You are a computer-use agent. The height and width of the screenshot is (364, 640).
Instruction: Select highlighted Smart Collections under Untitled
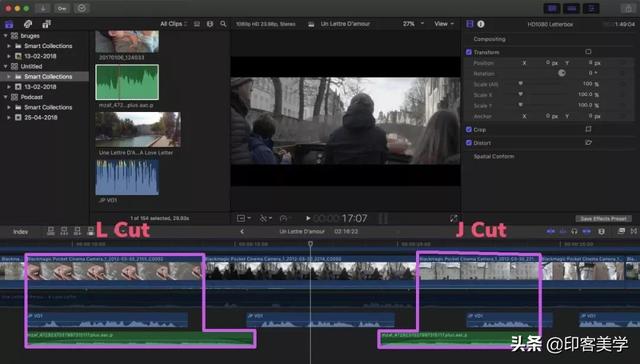point(44,76)
